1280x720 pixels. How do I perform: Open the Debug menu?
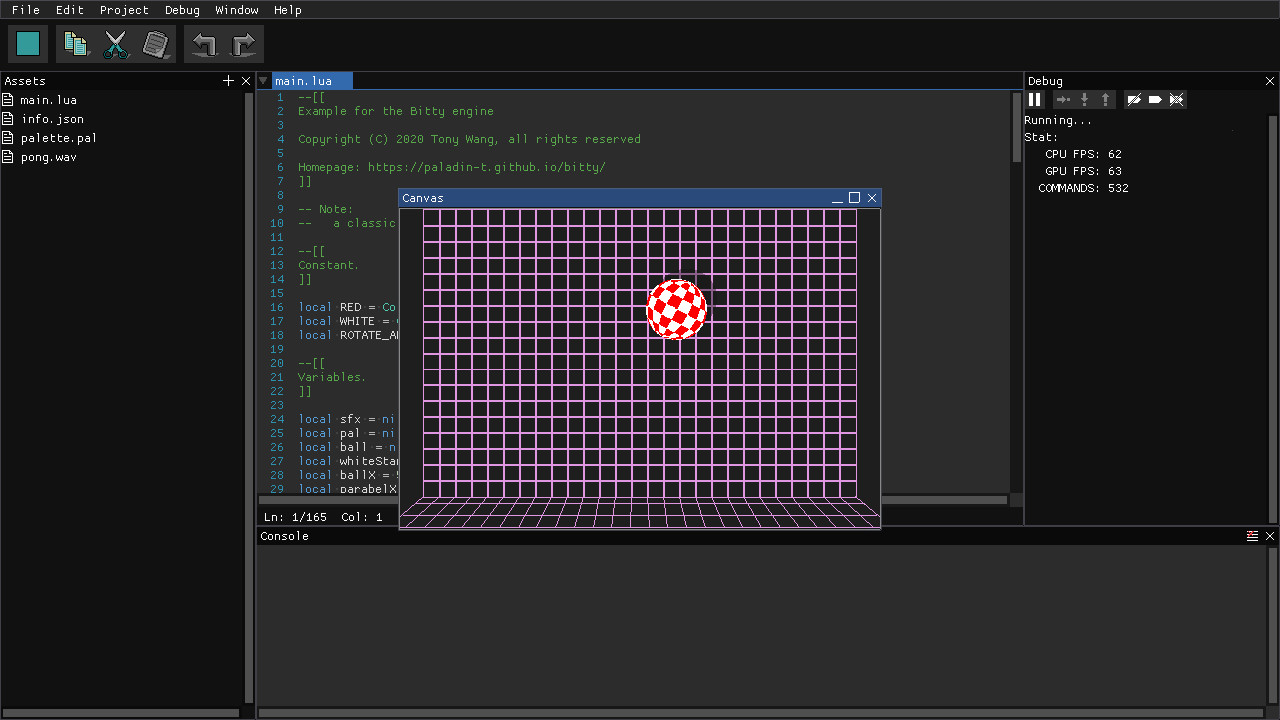tap(182, 10)
